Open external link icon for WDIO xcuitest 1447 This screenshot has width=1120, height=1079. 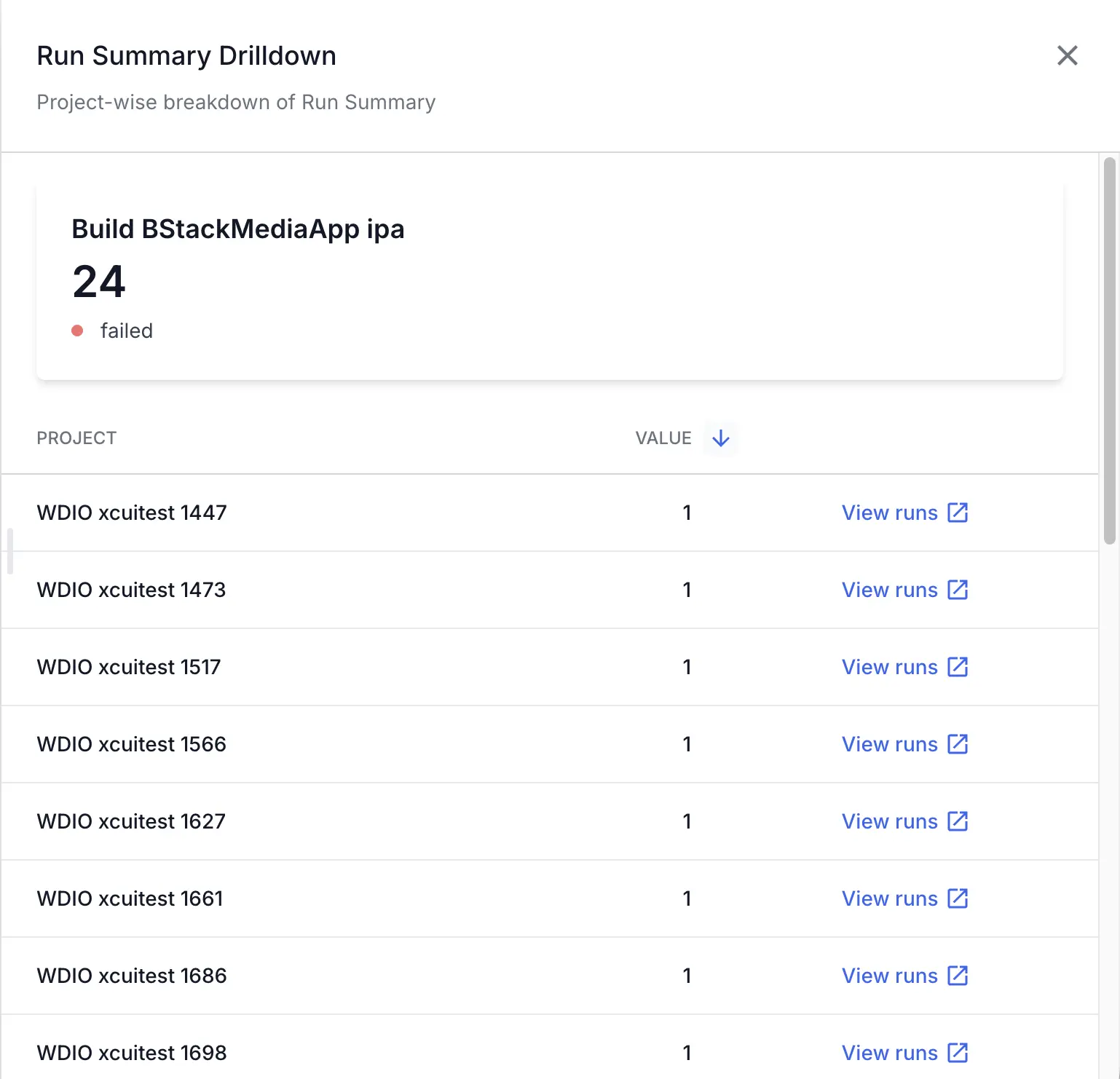coord(958,513)
